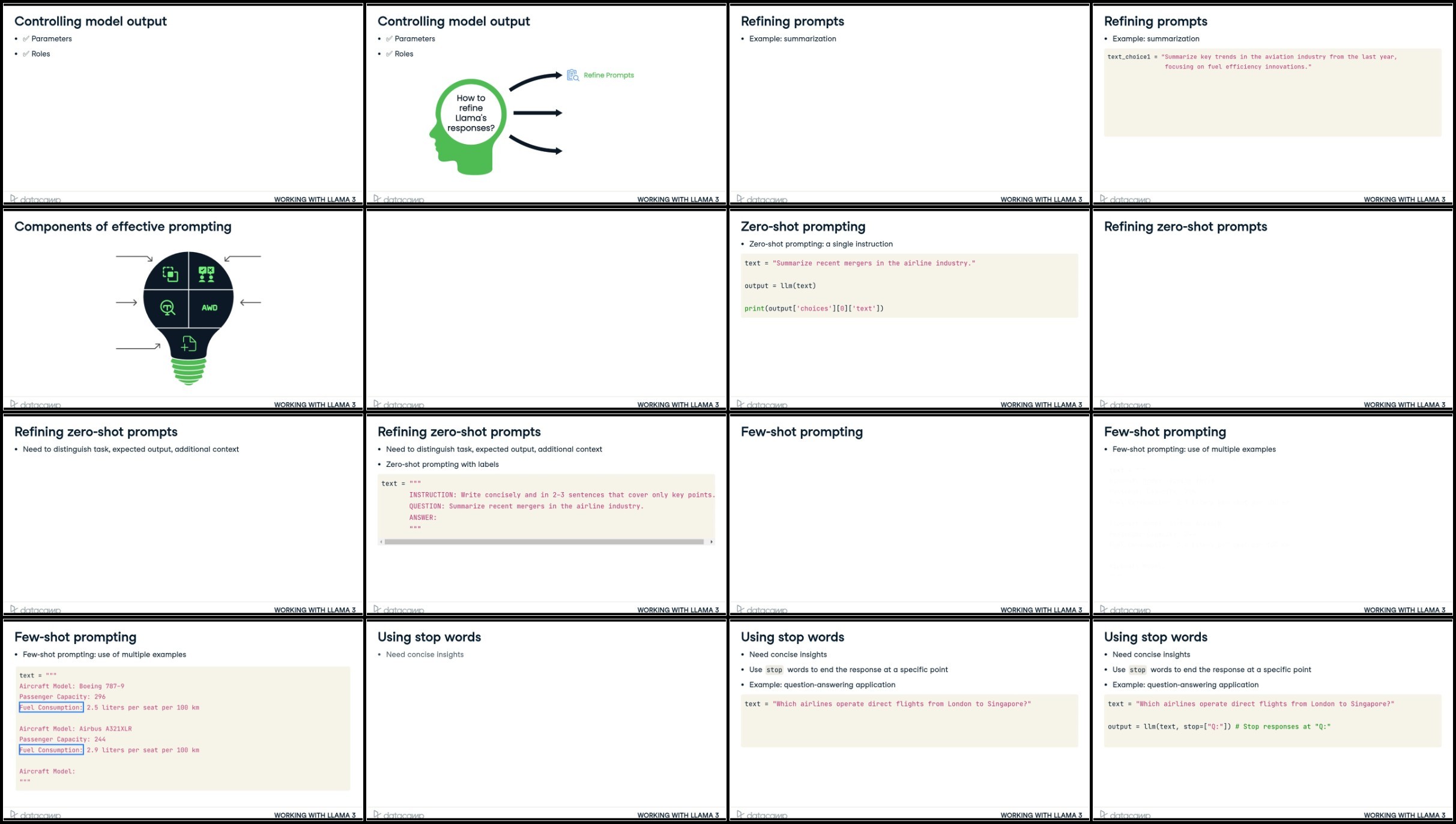Click the 'QUESTION: Summarize recent mergers' code line

526,507
